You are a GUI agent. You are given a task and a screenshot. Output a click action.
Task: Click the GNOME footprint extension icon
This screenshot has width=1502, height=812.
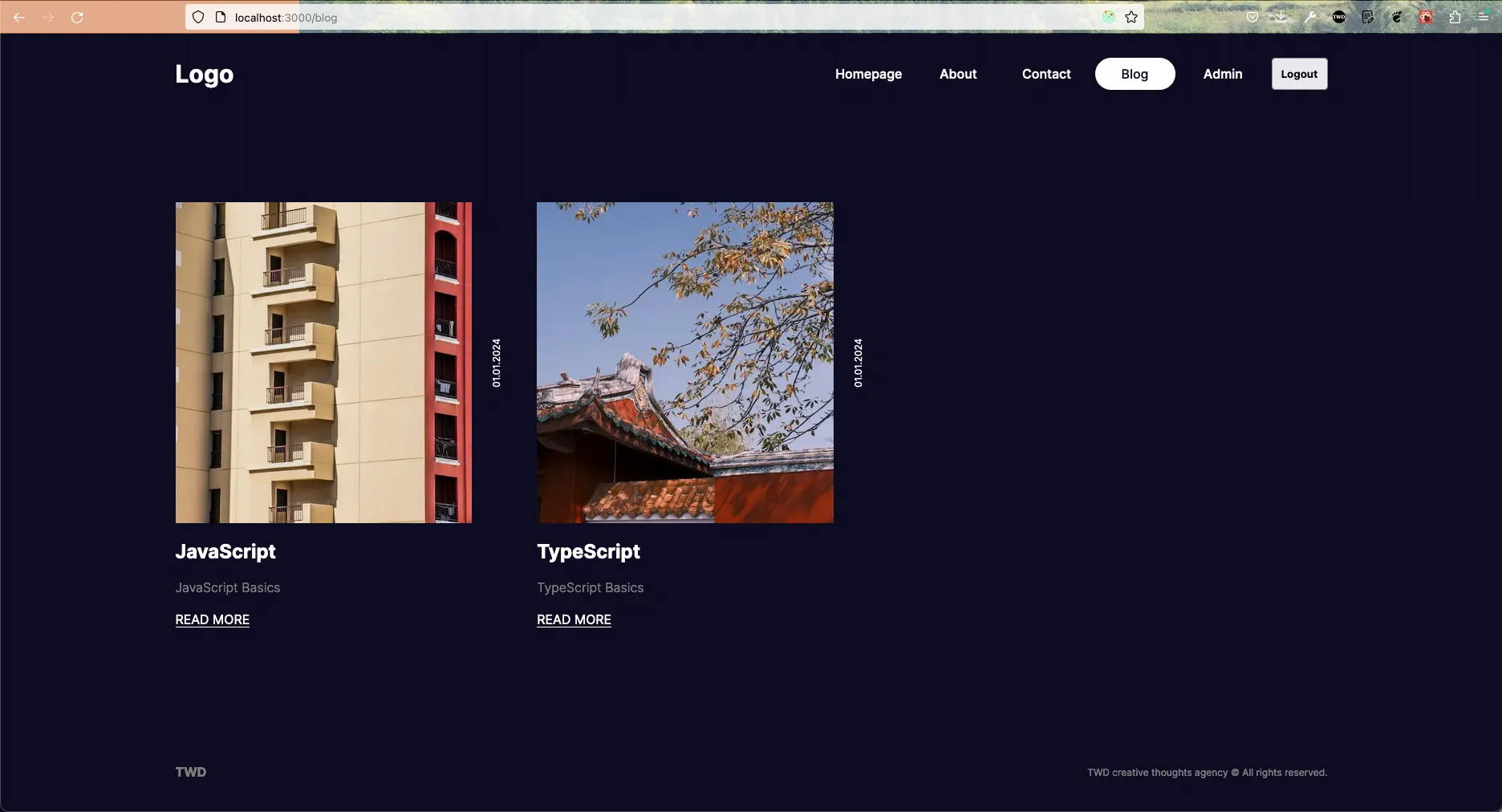click(x=1397, y=17)
